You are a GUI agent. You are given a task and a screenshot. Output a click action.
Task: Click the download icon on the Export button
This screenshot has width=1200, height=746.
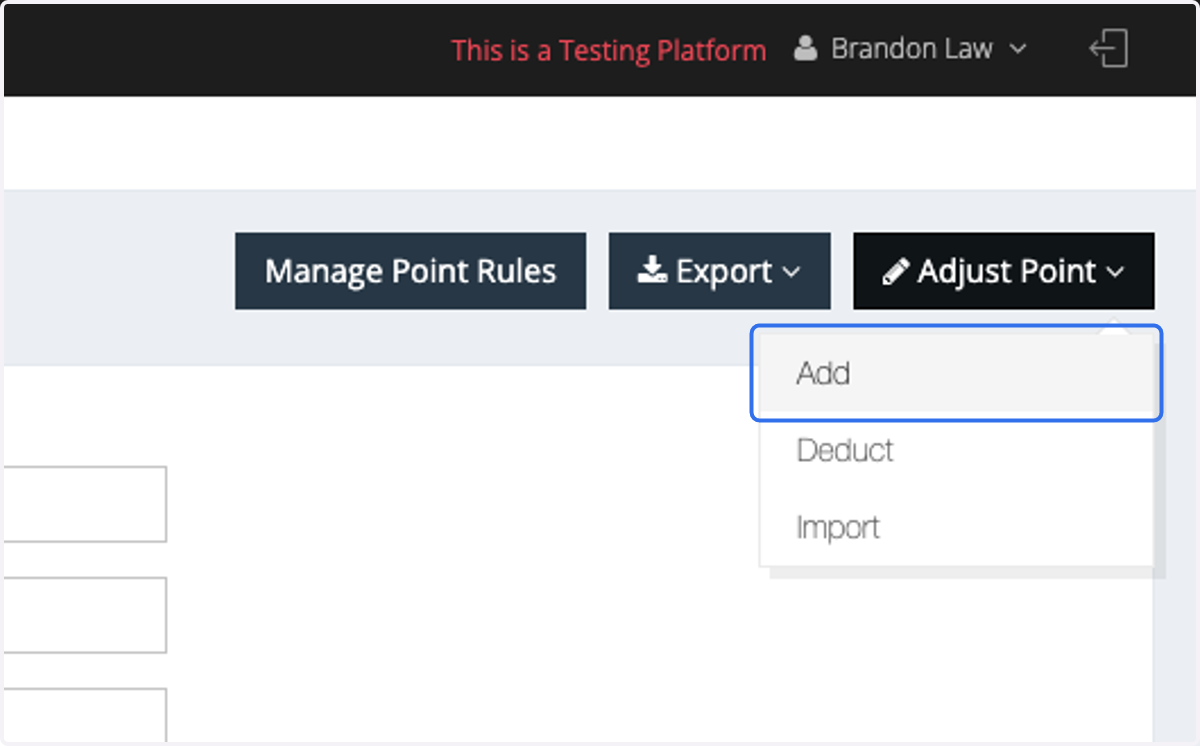tap(652, 271)
